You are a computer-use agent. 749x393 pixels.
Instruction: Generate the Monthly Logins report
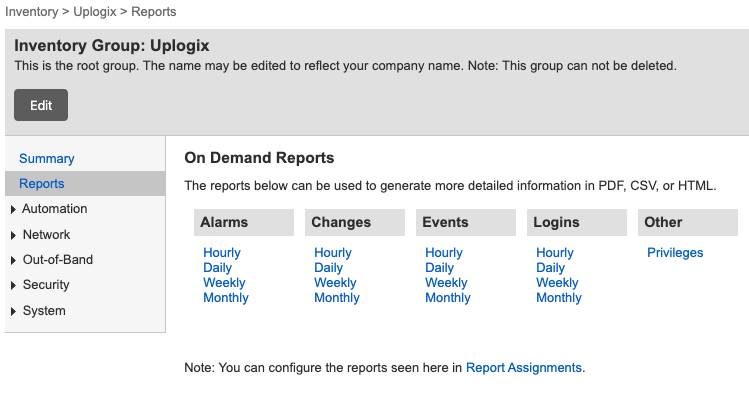(559, 297)
